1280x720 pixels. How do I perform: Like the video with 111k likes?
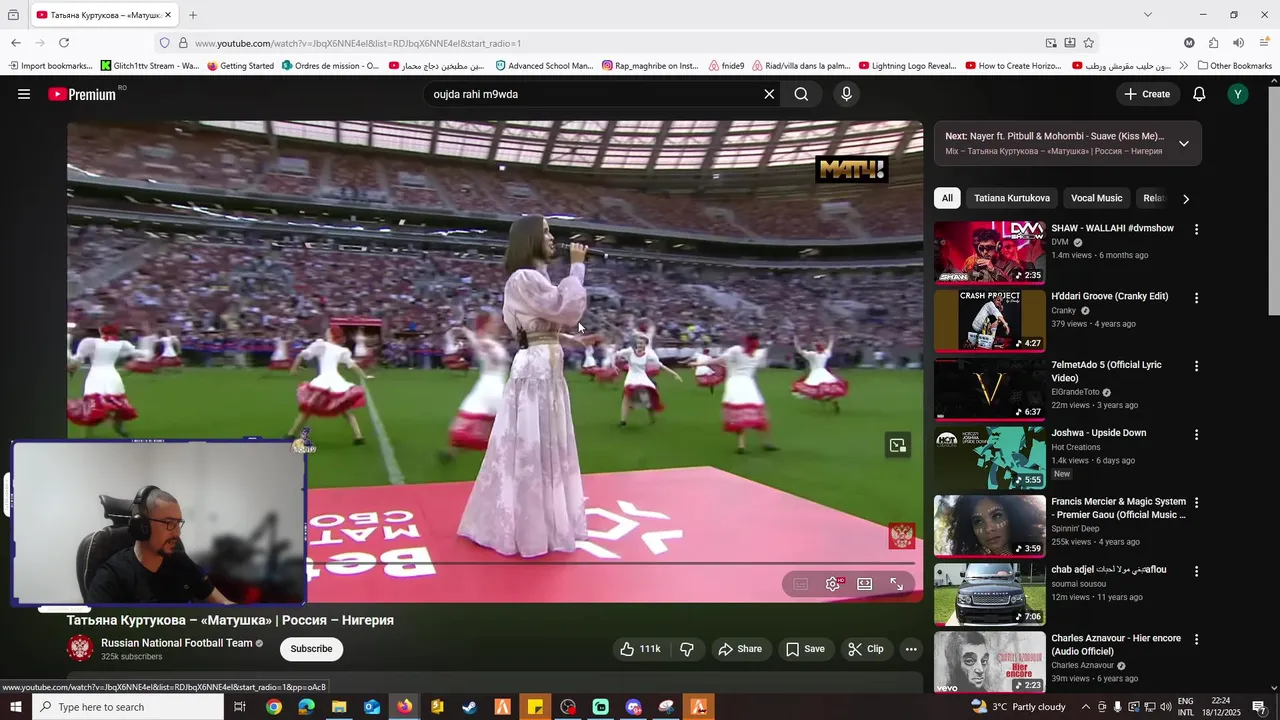(x=640, y=649)
